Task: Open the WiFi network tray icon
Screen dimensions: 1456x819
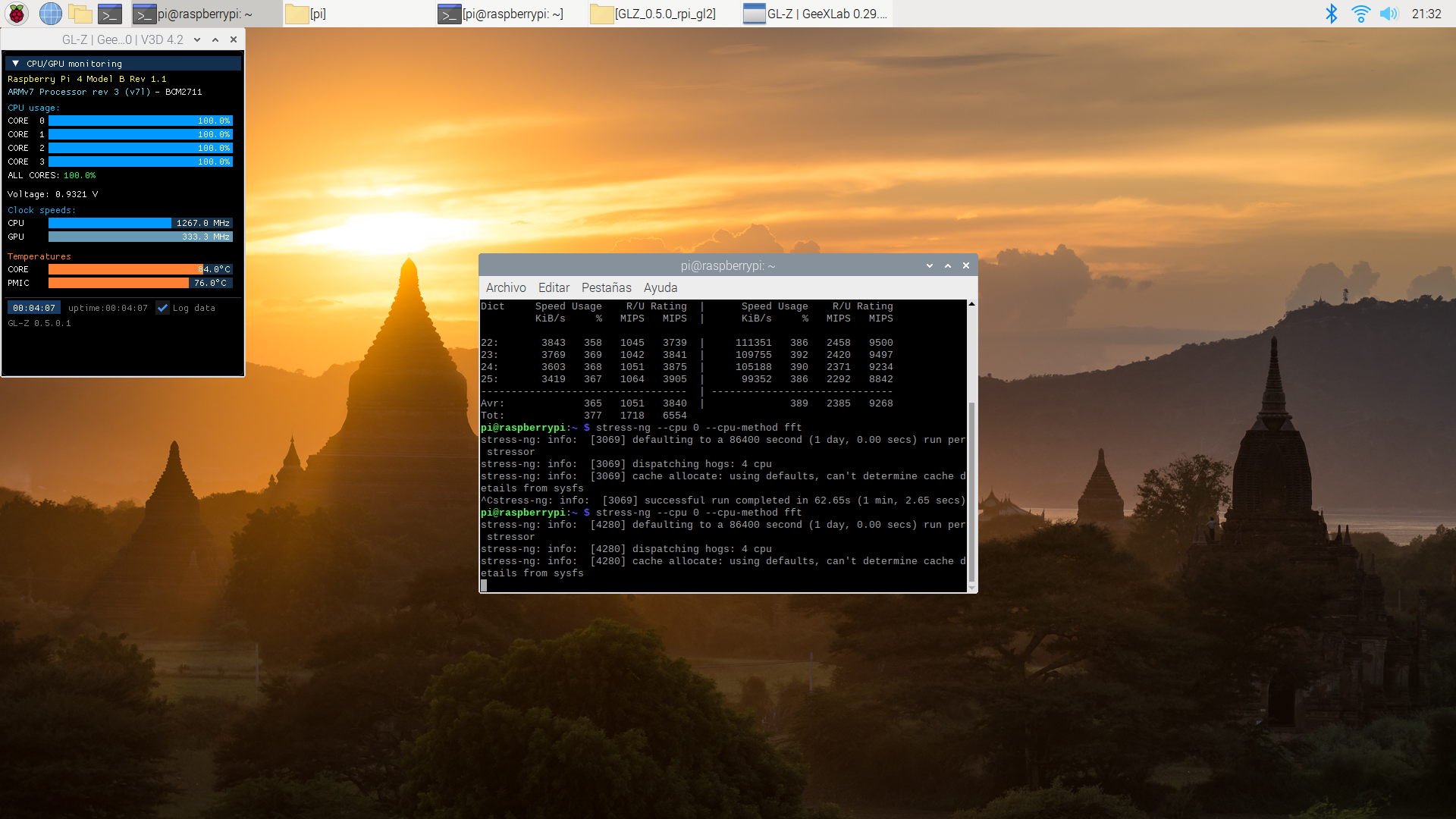Action: (1360, 14)
